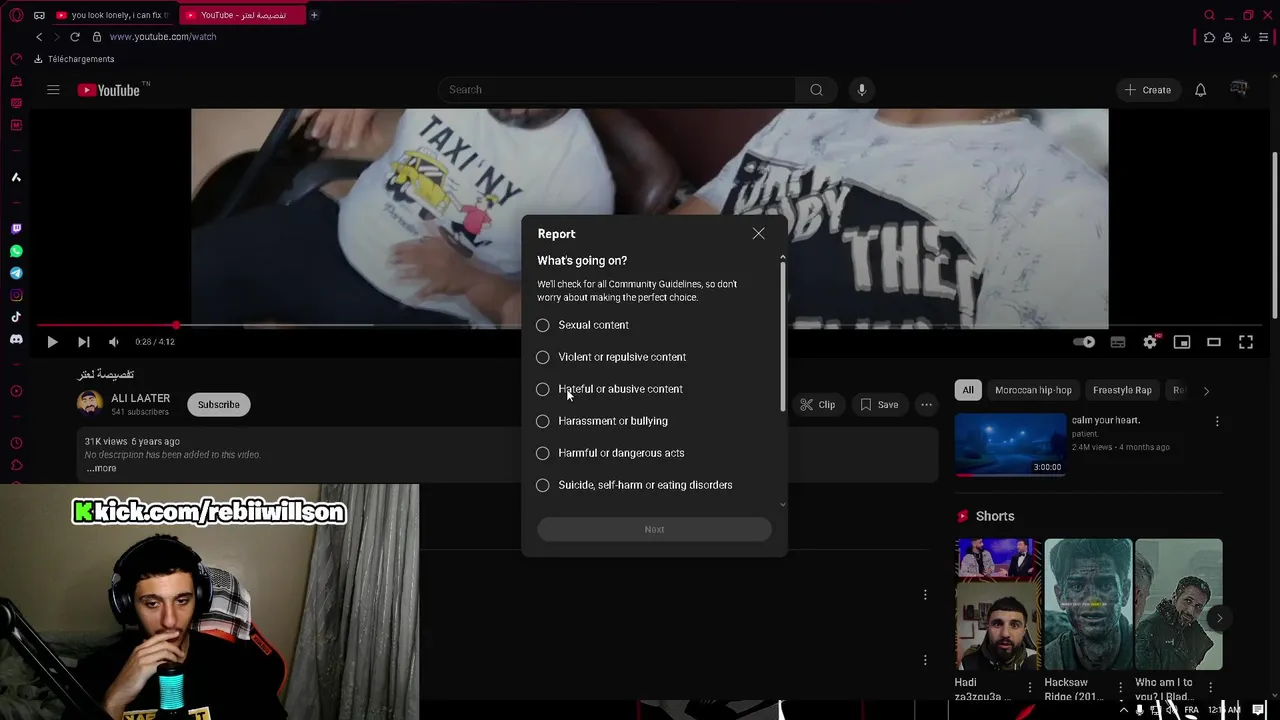Click the YouTube search field
1280x720 pixels.
pos(617,90)
